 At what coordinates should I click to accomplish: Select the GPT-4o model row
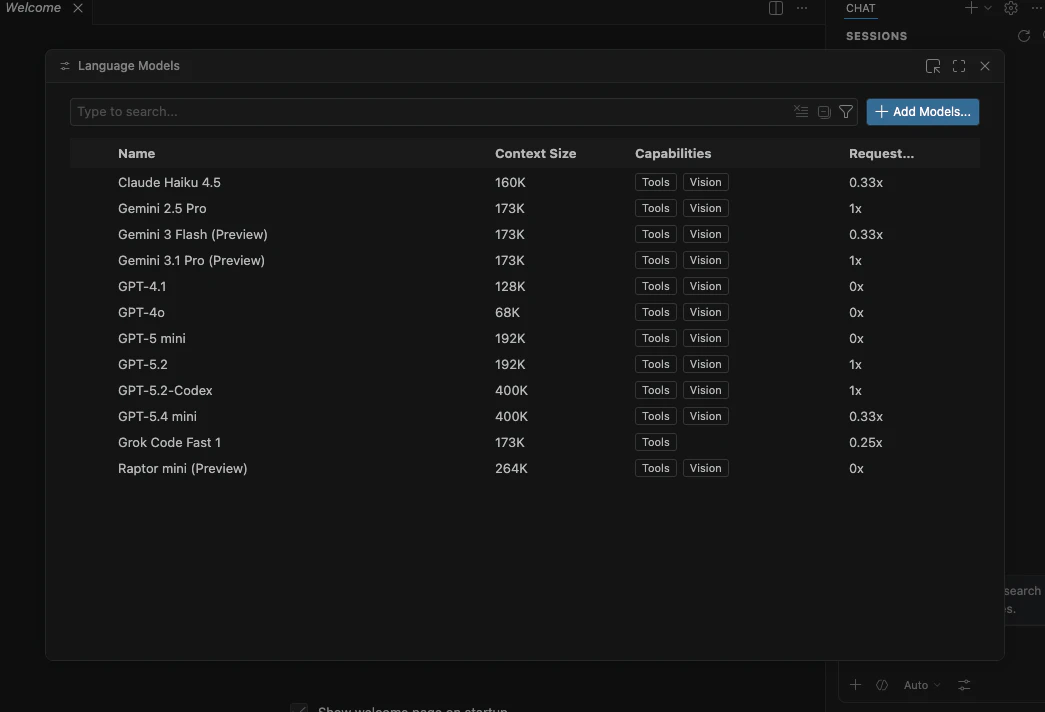coord(524,312)
